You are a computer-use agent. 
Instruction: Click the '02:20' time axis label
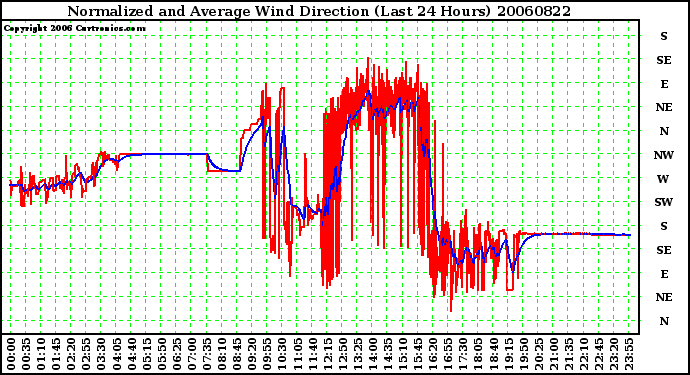click(x=71, y=354)
